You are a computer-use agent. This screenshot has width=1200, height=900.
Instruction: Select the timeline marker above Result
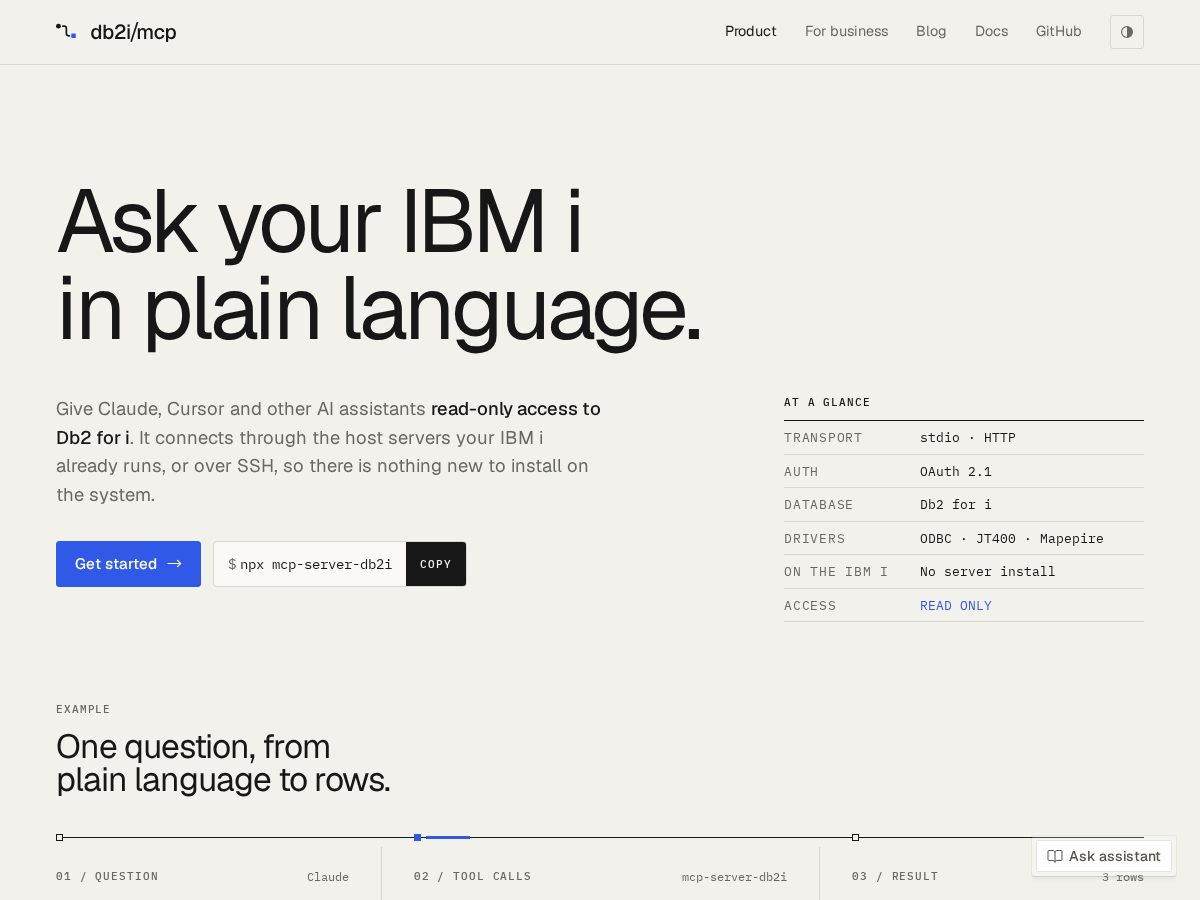coord(856,837)
